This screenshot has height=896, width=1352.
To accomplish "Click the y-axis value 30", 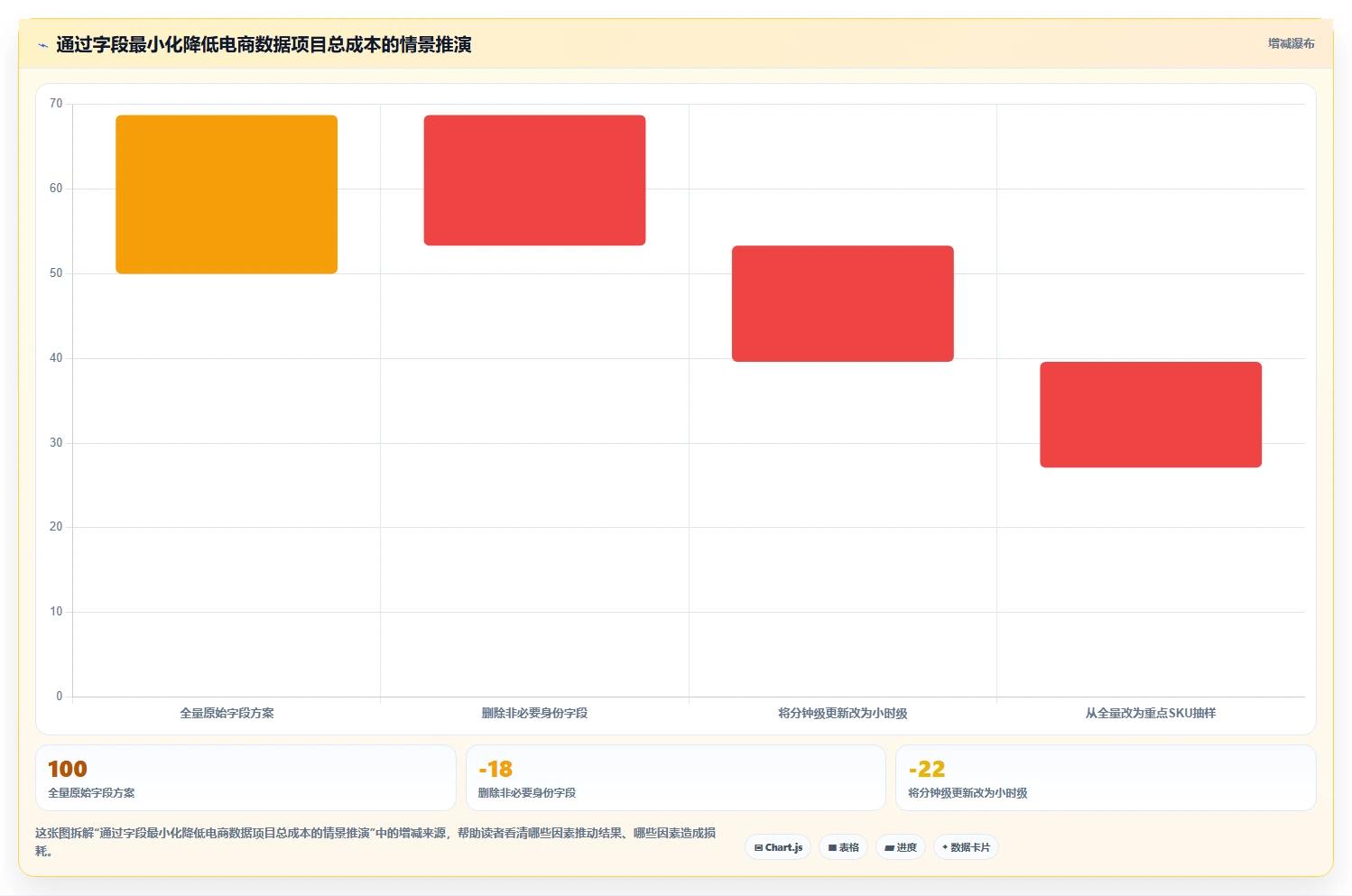I will tap(56, 443).
